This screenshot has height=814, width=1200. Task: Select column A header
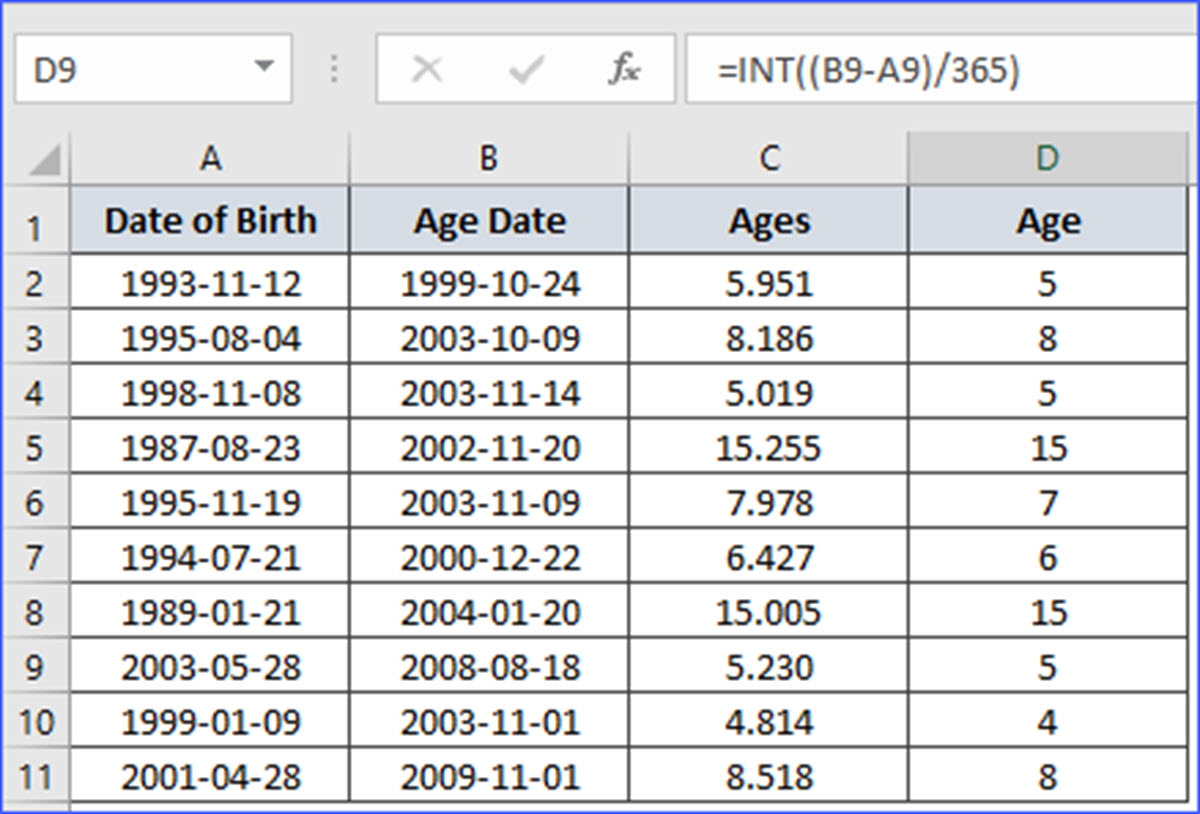click(x=210, y=159)
